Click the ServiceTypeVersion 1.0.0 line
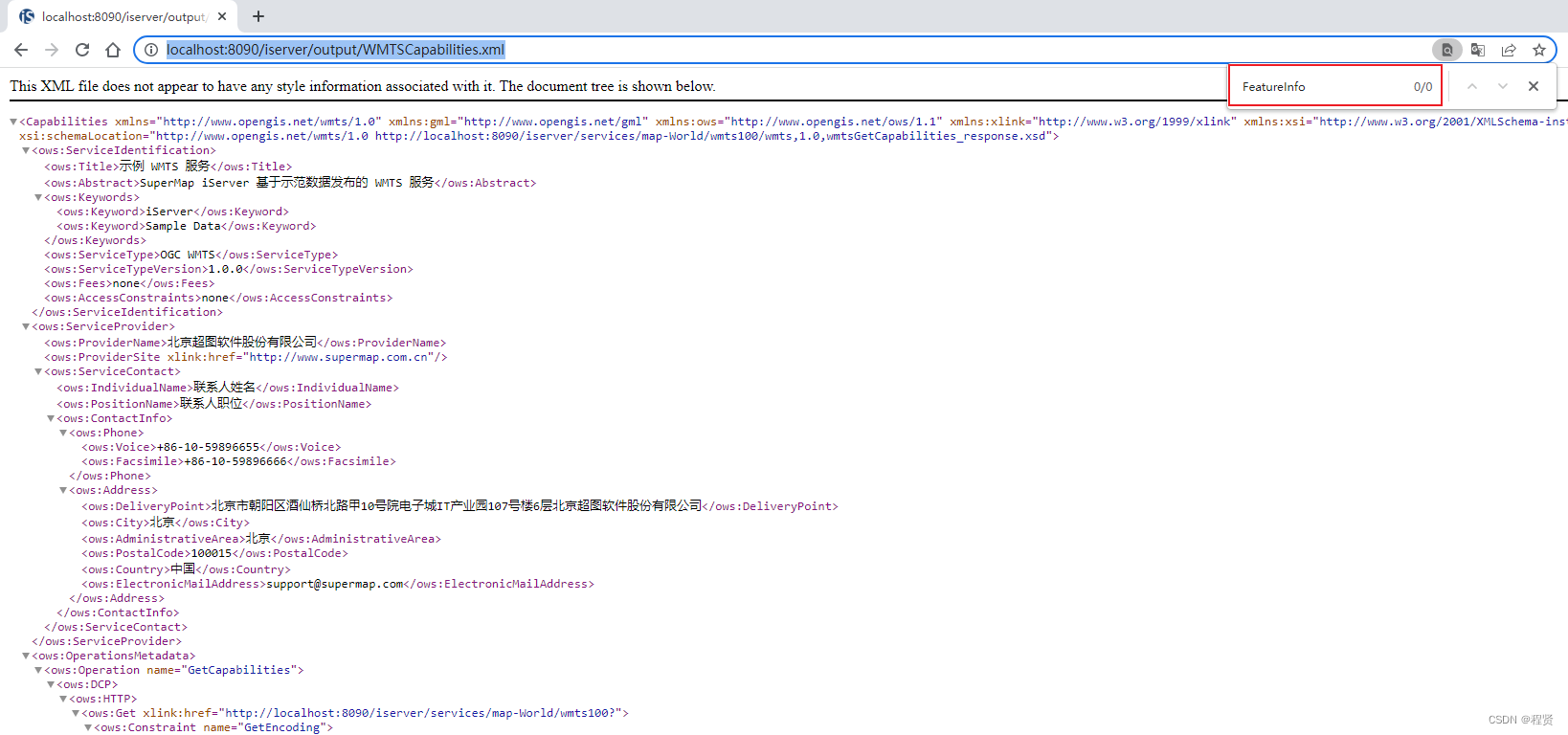 click(x=229, y=269)
